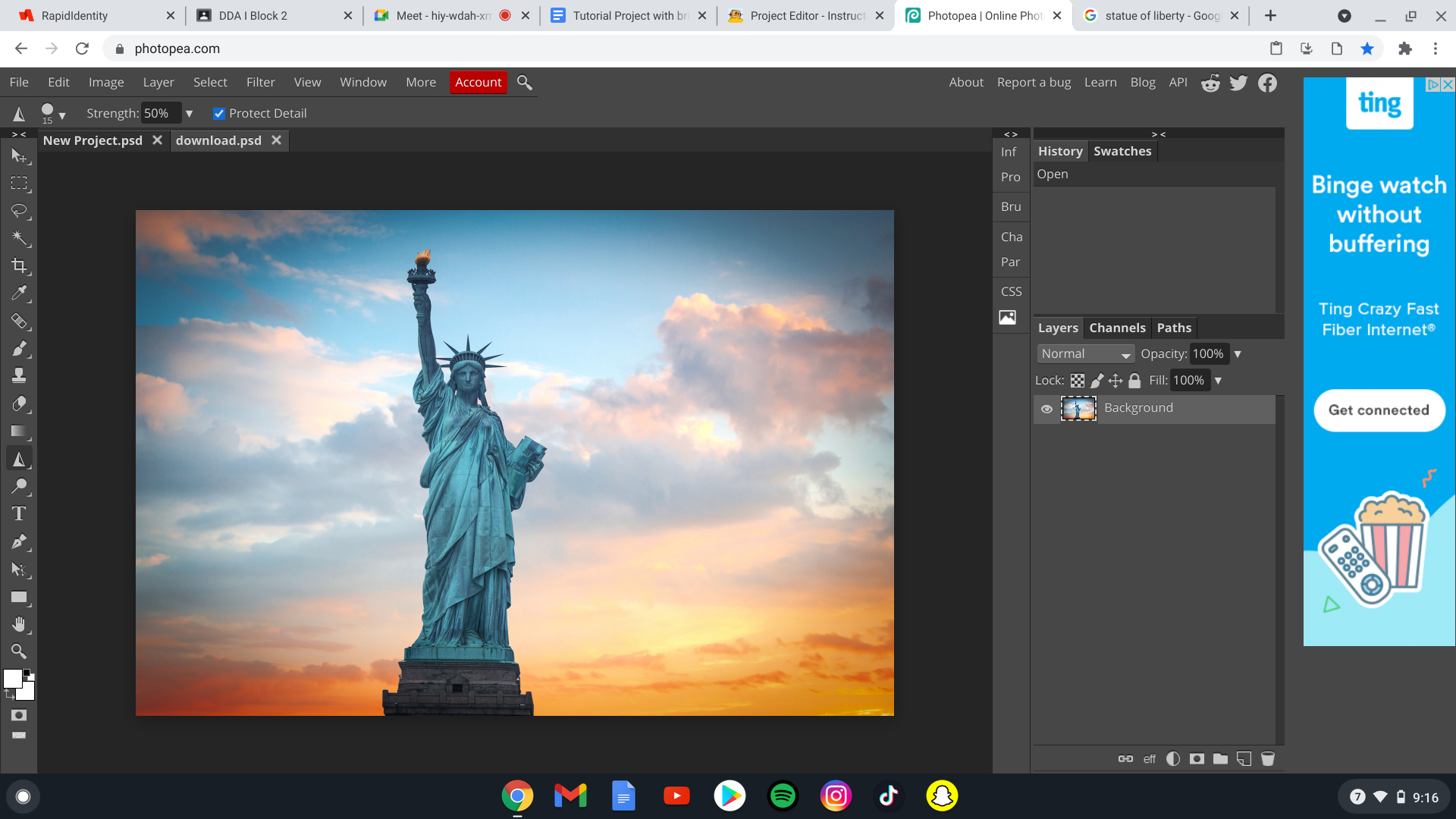
Task: Open the Strength slider dropdown arrow
Action: (190, 114)
